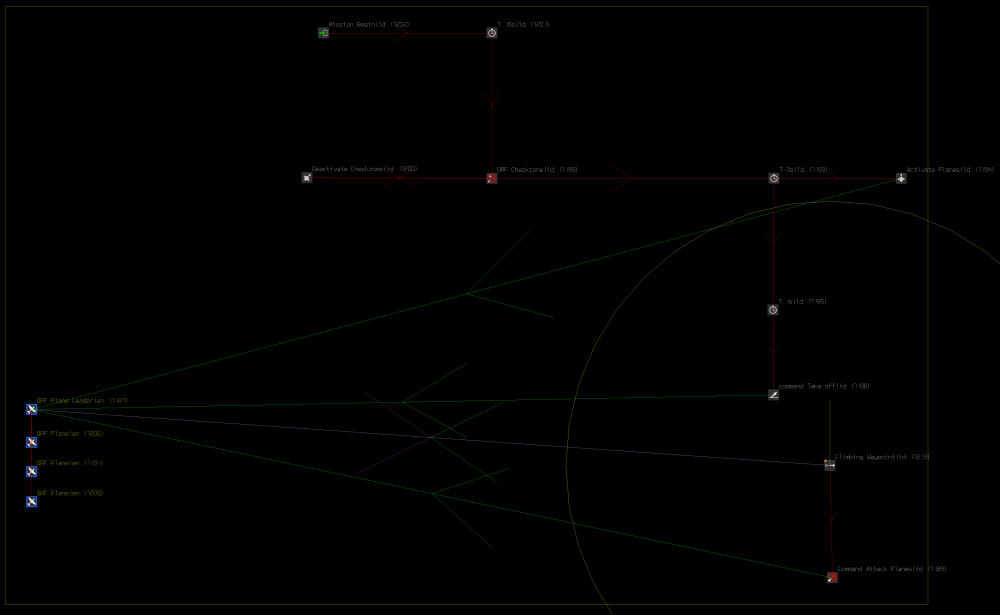Select the bottom QRF Plane icon in the column
Viewport: 1000px width, 615px height.
31,501
